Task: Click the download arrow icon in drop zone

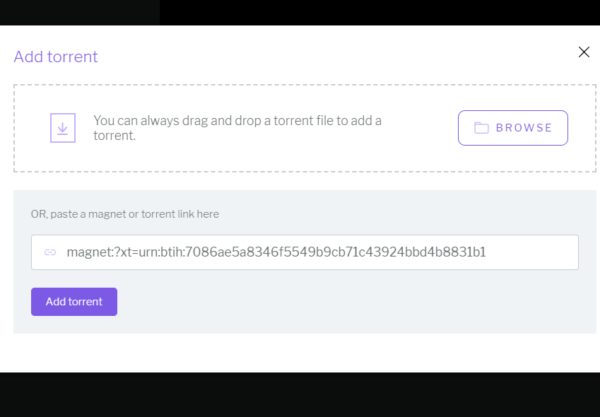Action: pyautogui.click(x=63, y=128)
